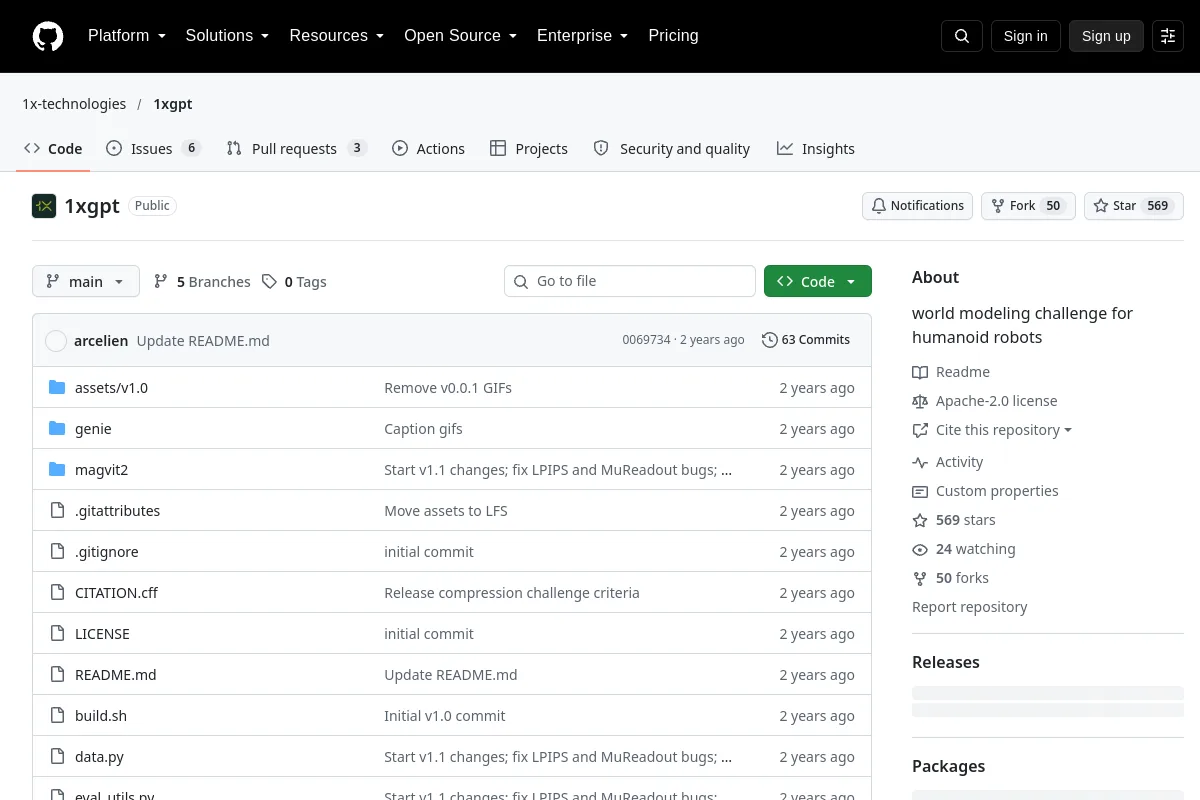The height and width of the screenshot is (800, 1200).
Task: Switch to the Issues tab
Action: [x=154, y=148]
